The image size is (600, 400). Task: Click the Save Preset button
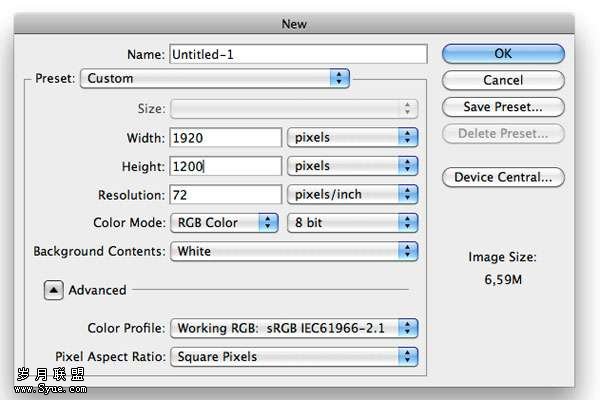tap(503, 107)
